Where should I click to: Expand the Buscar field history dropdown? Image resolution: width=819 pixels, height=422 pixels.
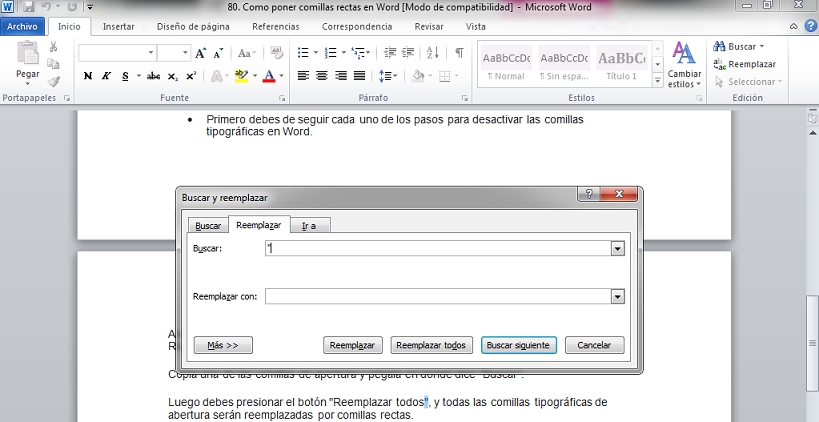(x=617, y=249)
